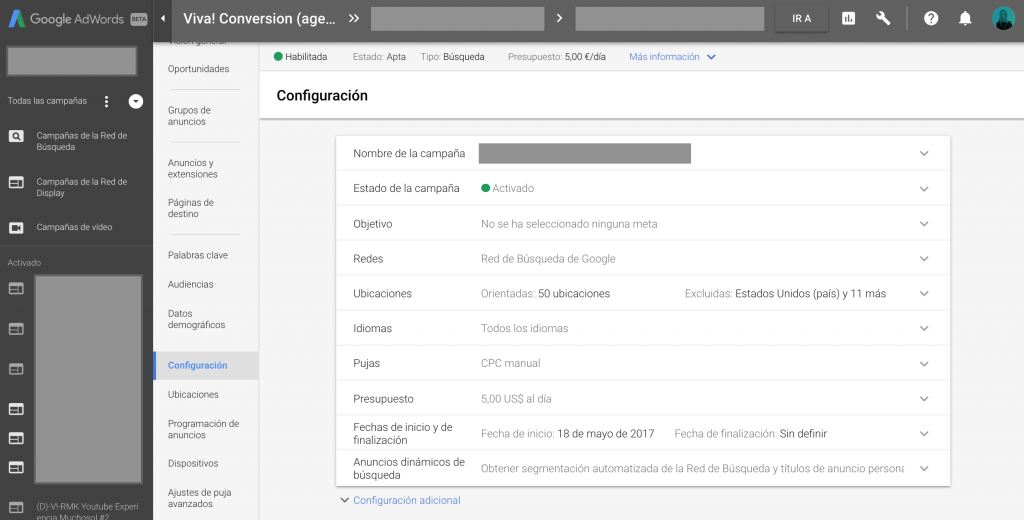Click the display icon for Campañas de la Red de Display
The image size is (1024, 520).
[x=16, y=182]
